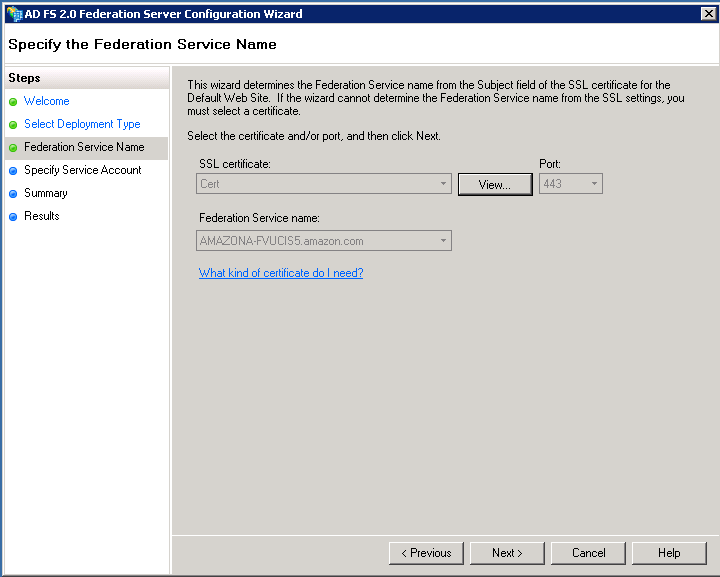
Task: Click the 'Specify the Federation Service Name' heading
Action: (142, 45)
